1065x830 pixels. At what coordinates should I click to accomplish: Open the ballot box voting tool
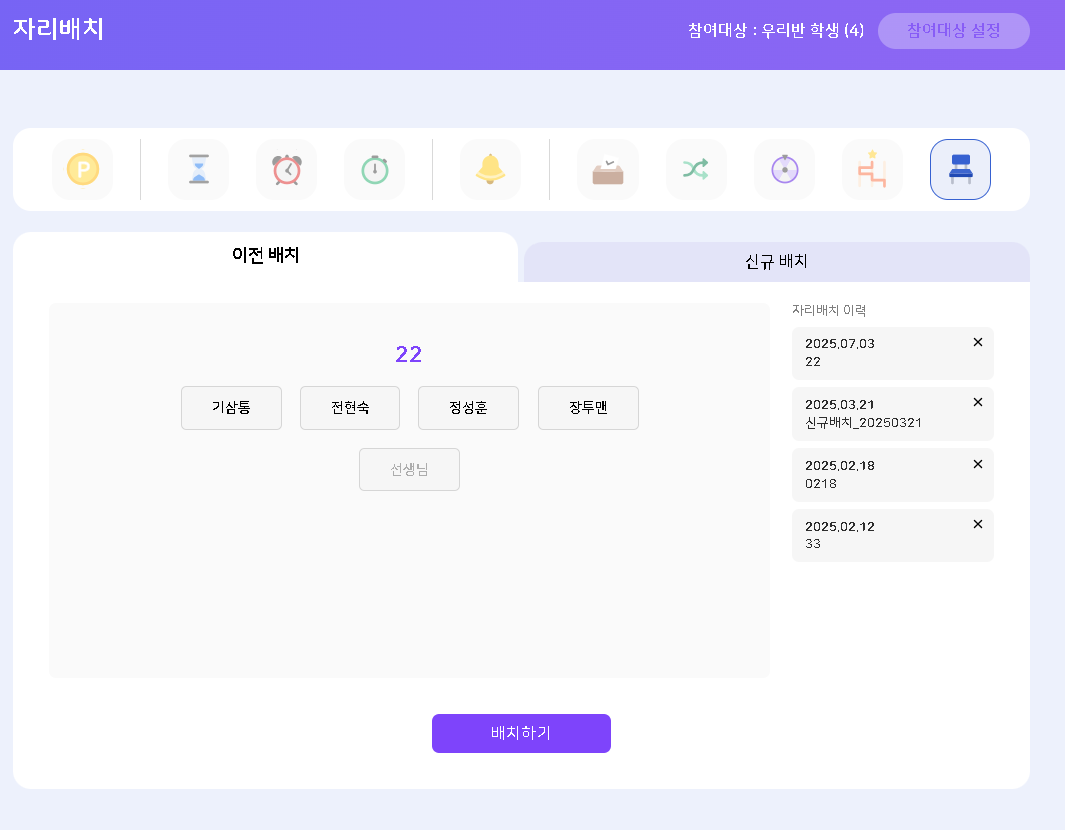coord(608,170)
